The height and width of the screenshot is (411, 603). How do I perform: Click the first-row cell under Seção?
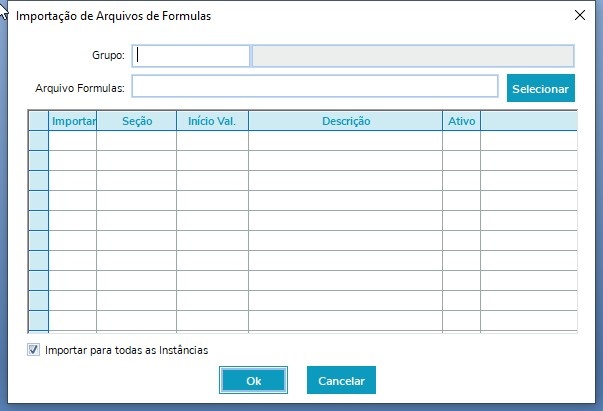pyautogui.click(x=136, y=141)
